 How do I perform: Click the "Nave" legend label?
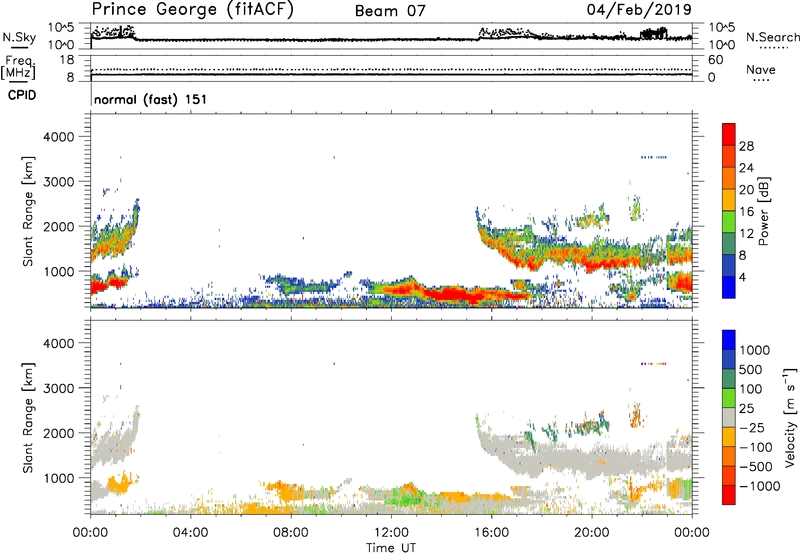tap(760, 69)
